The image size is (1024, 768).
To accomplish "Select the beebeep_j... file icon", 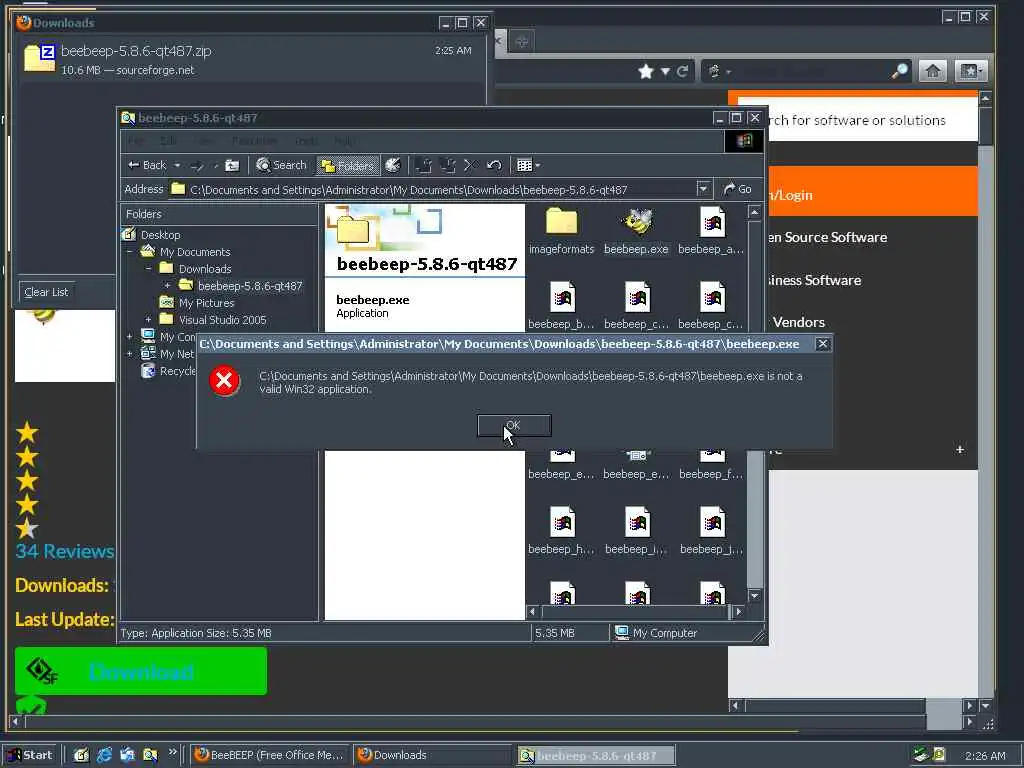I will (x=712, y=522).
